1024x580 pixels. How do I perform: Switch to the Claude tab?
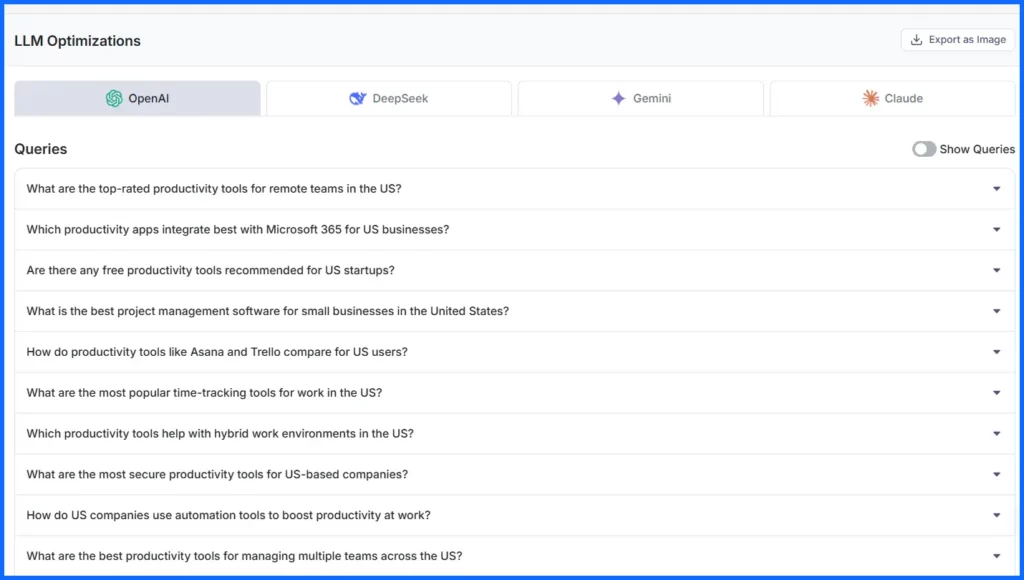pyautogui.click(x=893, y=98)
